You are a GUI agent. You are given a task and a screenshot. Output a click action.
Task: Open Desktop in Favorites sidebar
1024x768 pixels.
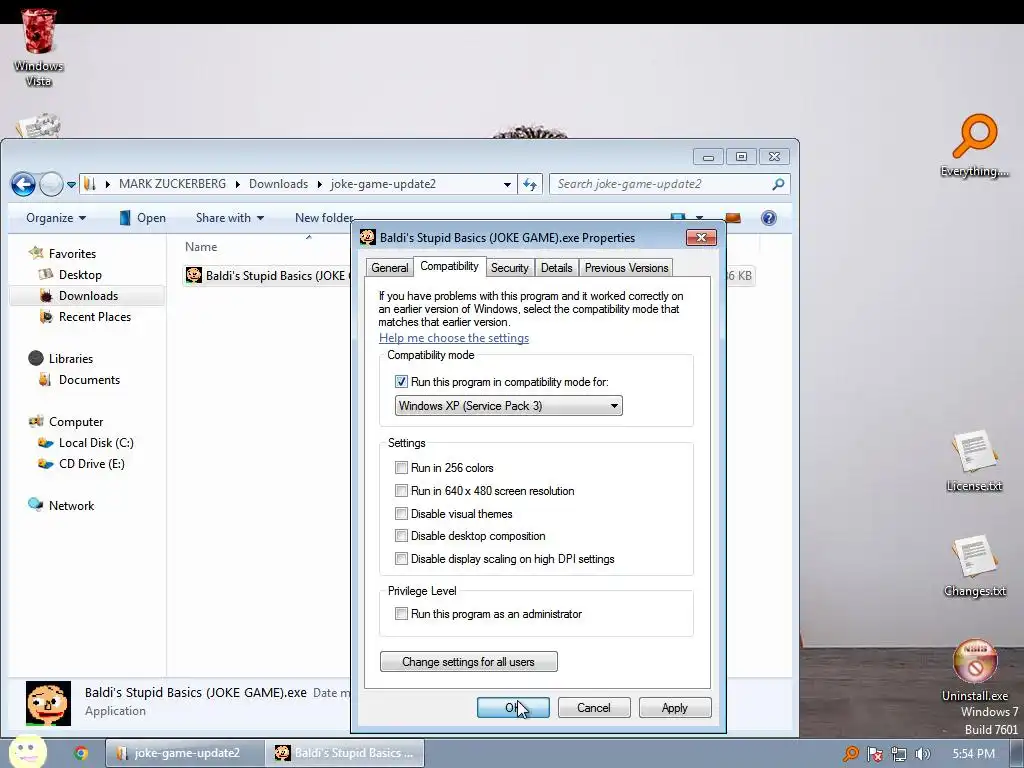(80, 275)
